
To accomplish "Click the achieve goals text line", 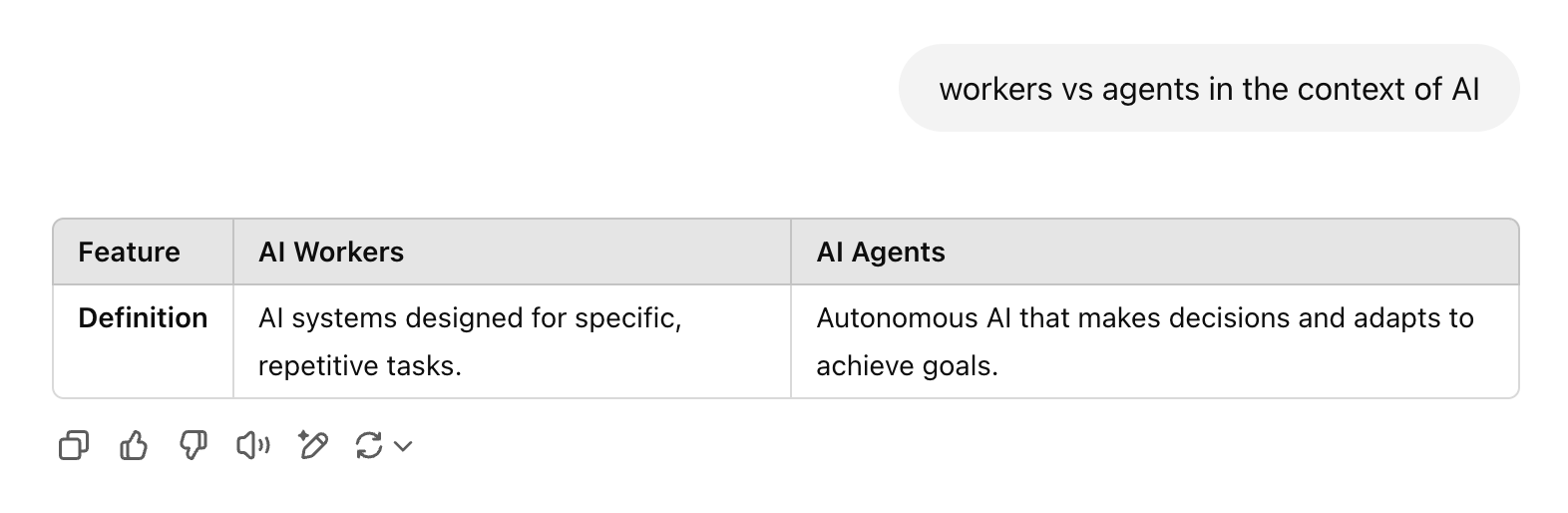I will pyautogui.click(x=907, y=365).
